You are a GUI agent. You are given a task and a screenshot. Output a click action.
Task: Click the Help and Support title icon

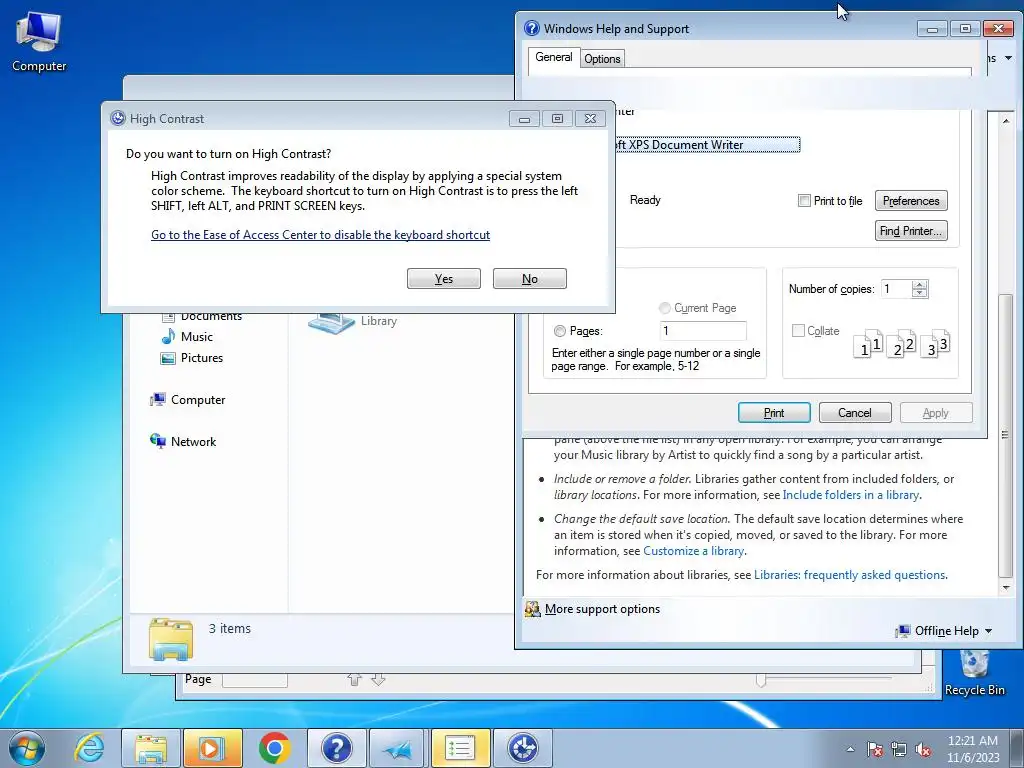(x=532, y=28)
